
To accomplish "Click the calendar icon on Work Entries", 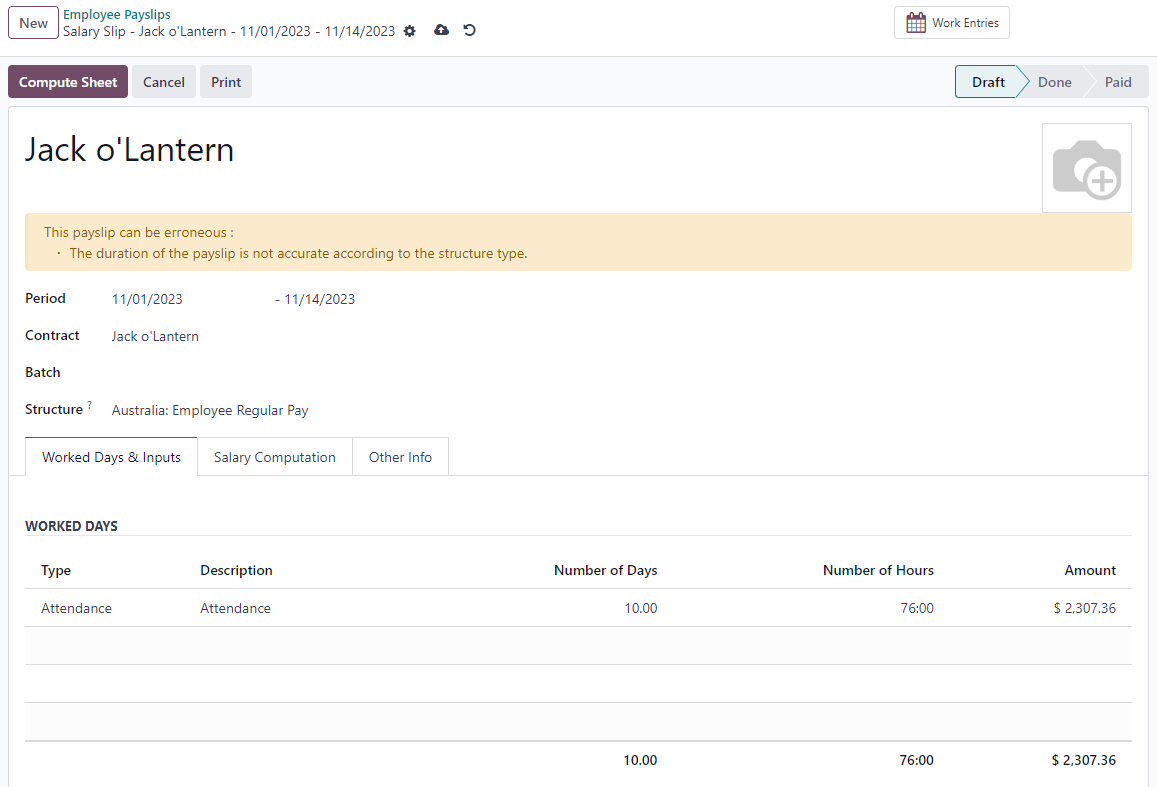I will point(915,21).
